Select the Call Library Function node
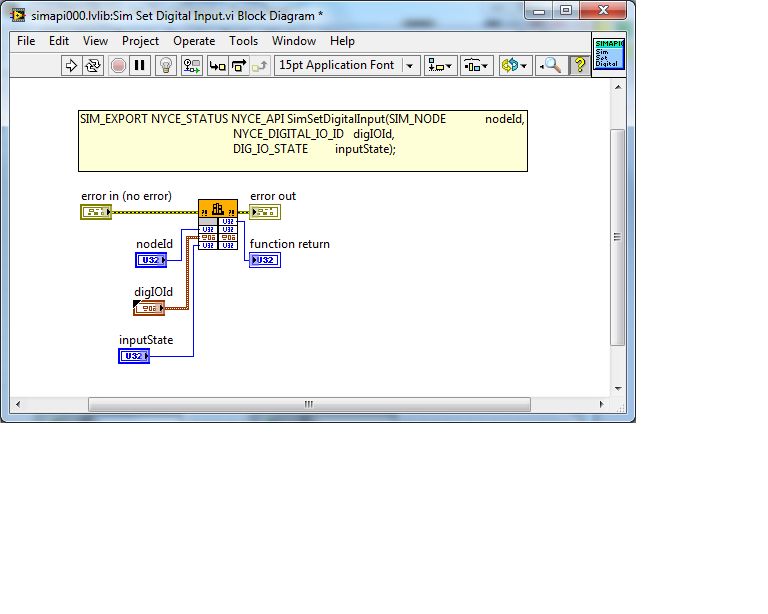The width and height of the screenshot is (768, 614). point(218,224)
